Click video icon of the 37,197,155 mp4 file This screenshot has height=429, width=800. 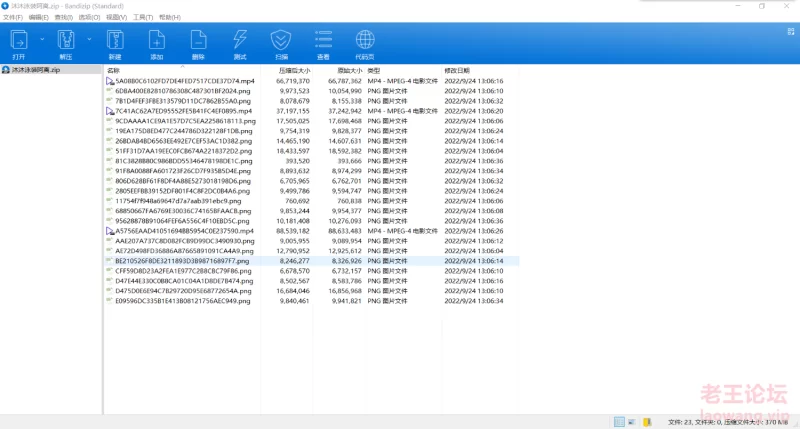tap(110, 111)
